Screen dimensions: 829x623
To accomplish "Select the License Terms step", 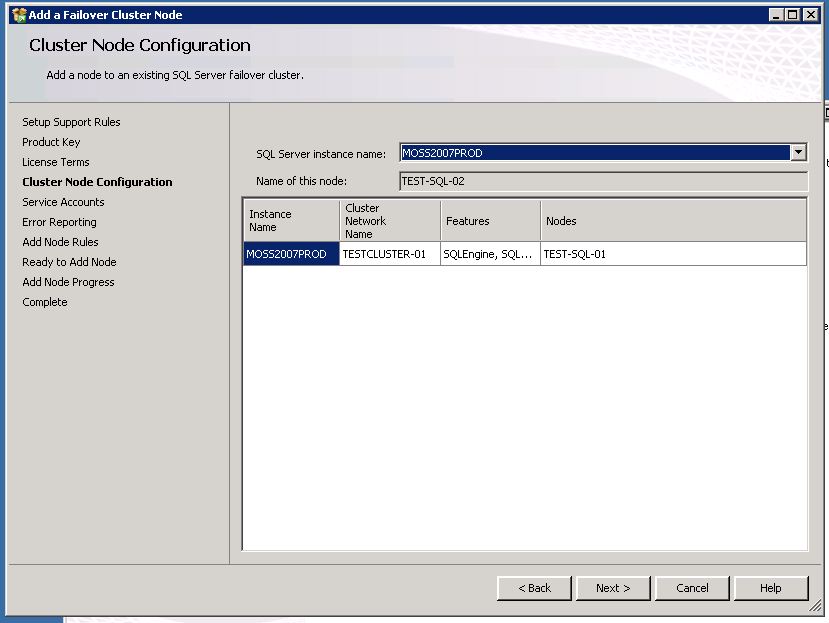I will pos(56,162).
